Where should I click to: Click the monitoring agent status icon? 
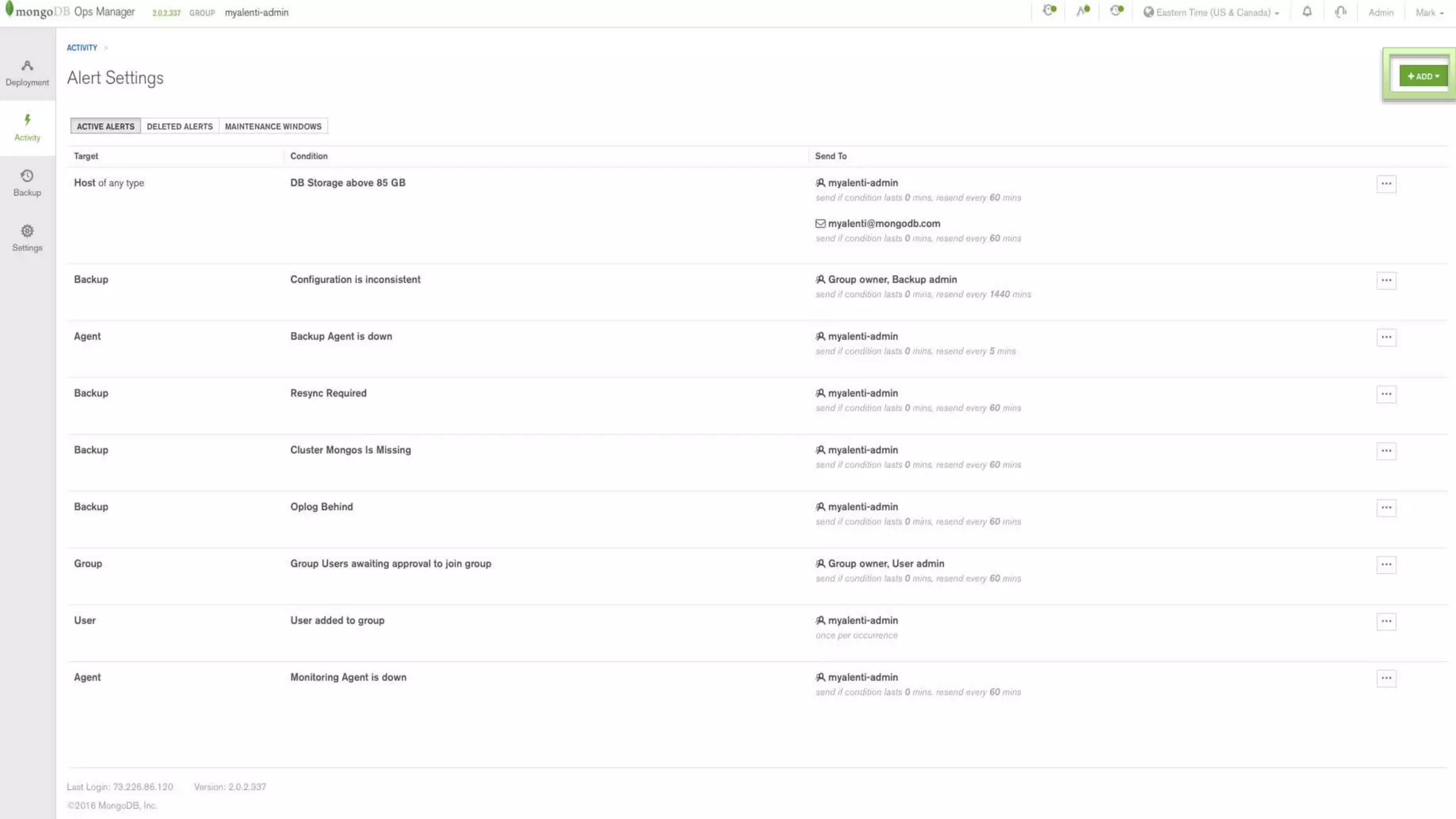[x=1082, y=11]
